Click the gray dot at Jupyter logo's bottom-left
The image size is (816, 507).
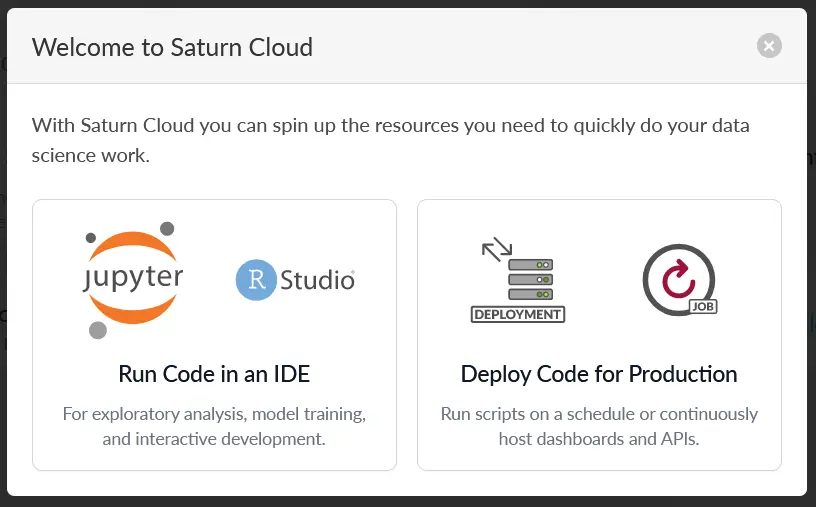coord(97,330)
